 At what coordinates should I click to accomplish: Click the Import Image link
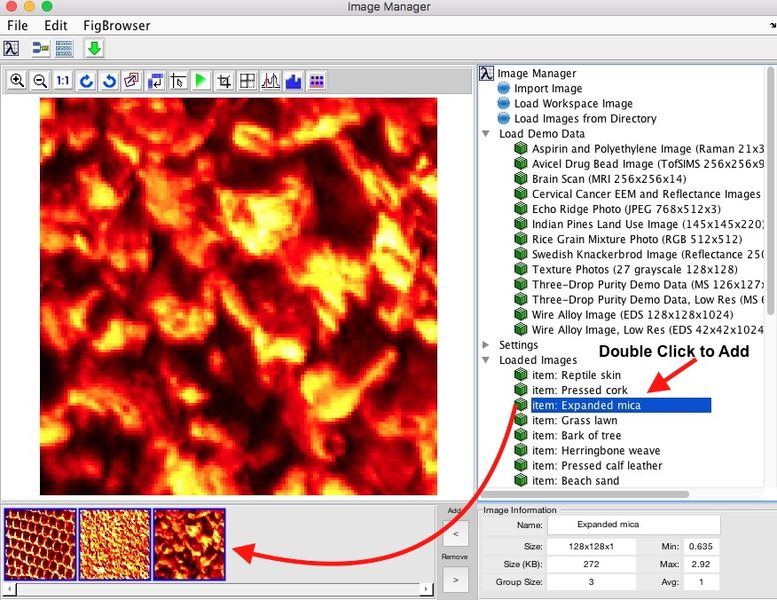[547, 88]
